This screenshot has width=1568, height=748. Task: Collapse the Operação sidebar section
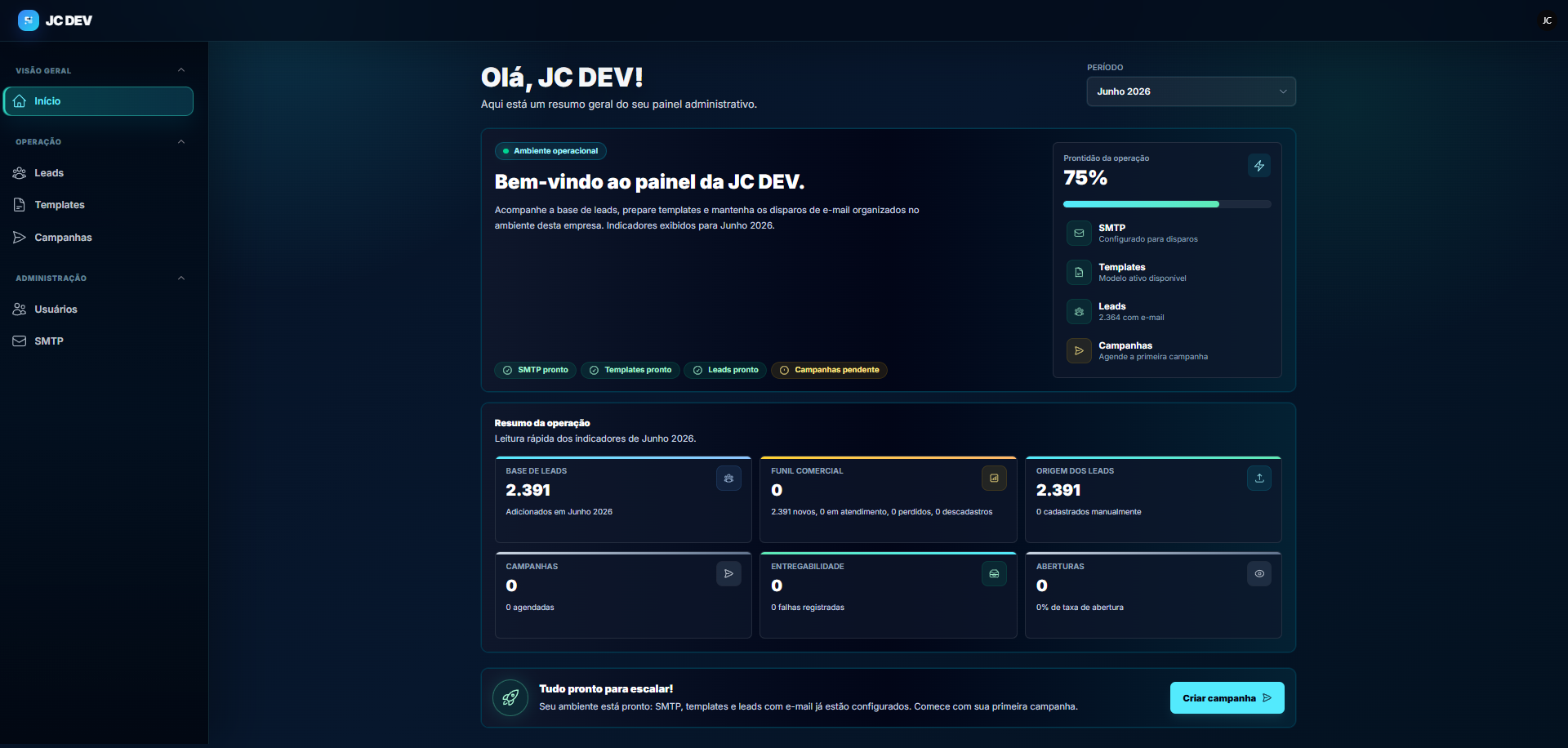[181, 142]
